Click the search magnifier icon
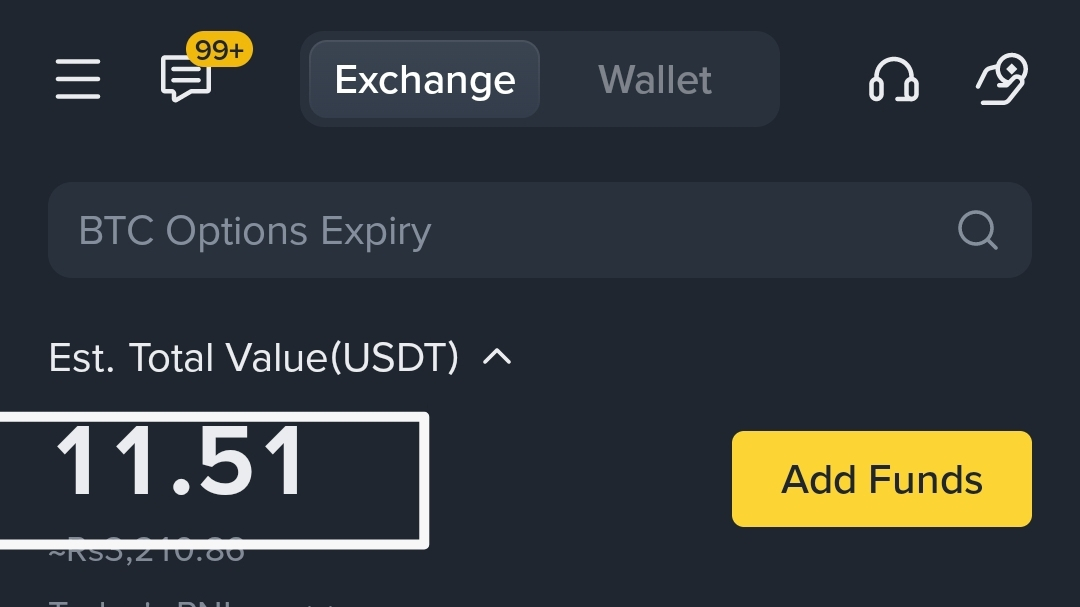 (977, 230)
